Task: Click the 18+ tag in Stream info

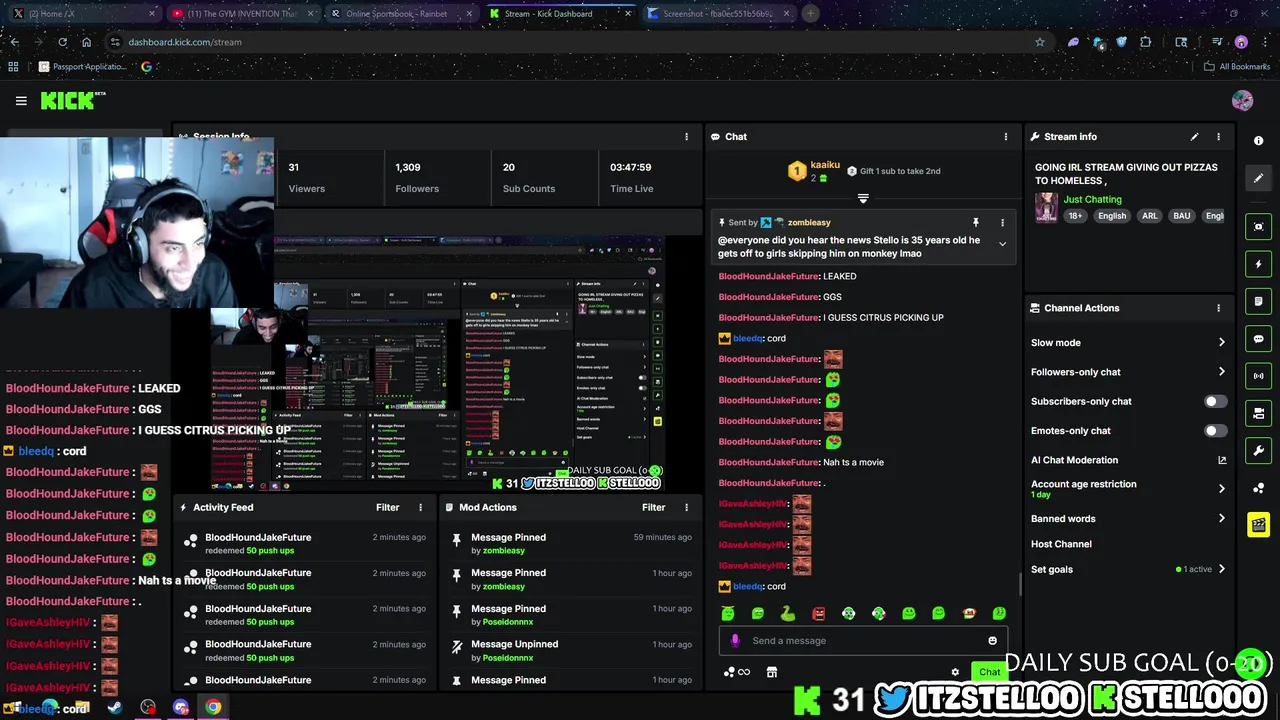Action: point(1075,216)
